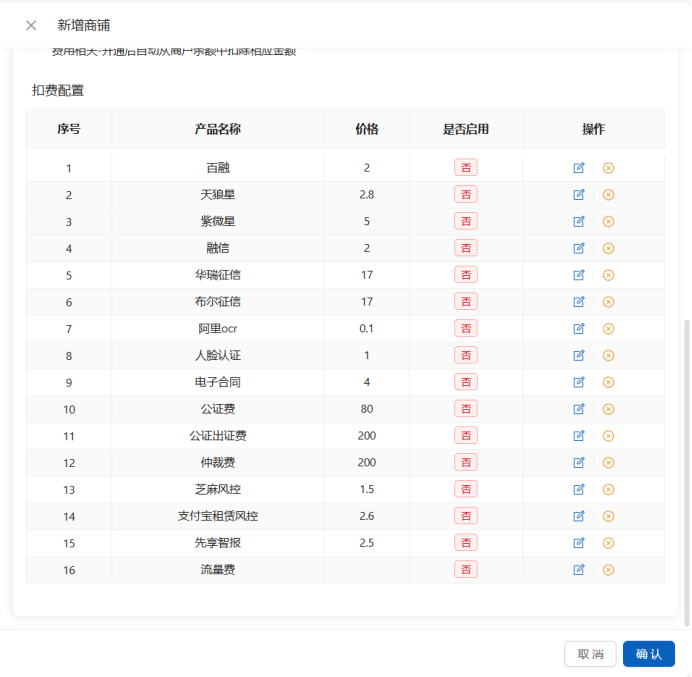Click the 否 enabled tag for 天狼星
The width and height of the screenshot is (692, 677).
pos(466,195)
